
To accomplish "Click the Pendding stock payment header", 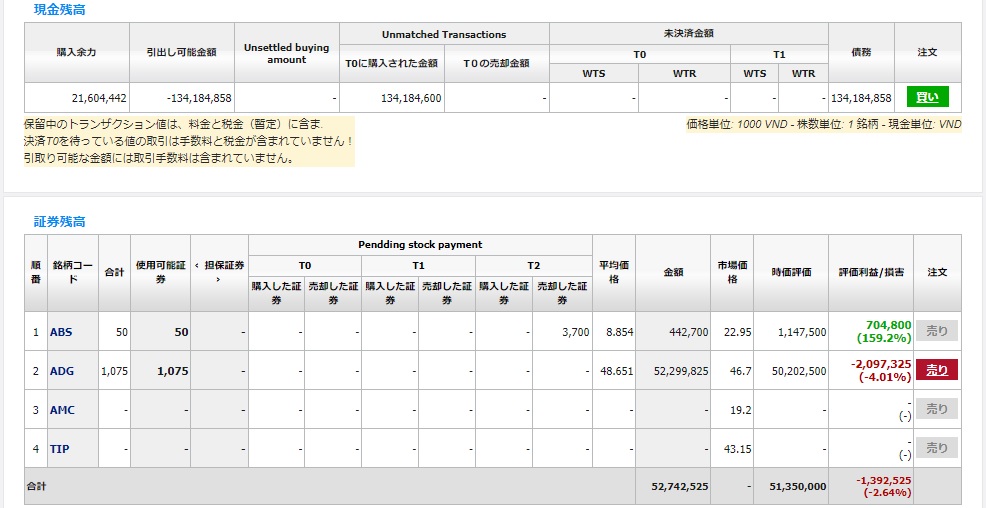I will click(420, 245).
